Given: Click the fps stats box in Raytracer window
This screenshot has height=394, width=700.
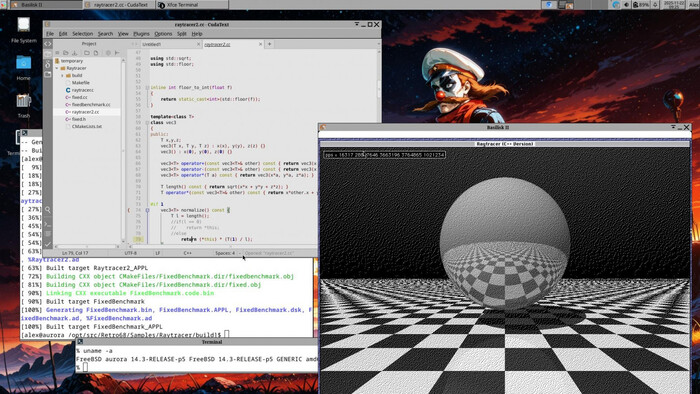Looking at the screenshot, I should click(384, 155).
